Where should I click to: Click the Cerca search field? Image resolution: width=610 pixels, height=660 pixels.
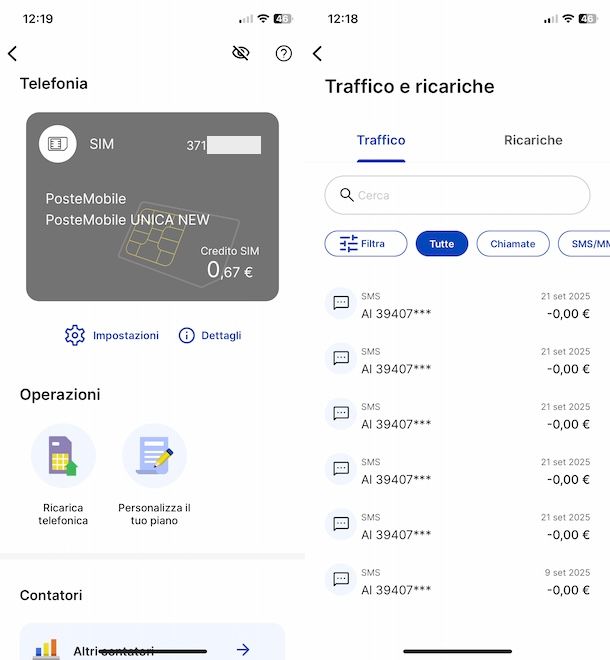[x=457, y=195]
